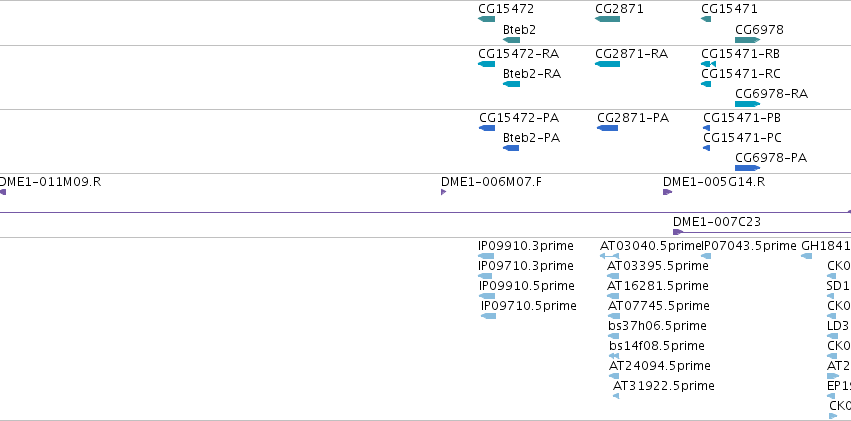Image resolution: width=851 pixels, height=421 pixels.
Task: Click the CG6978-PA protein glyph
Action: (747, 168)
